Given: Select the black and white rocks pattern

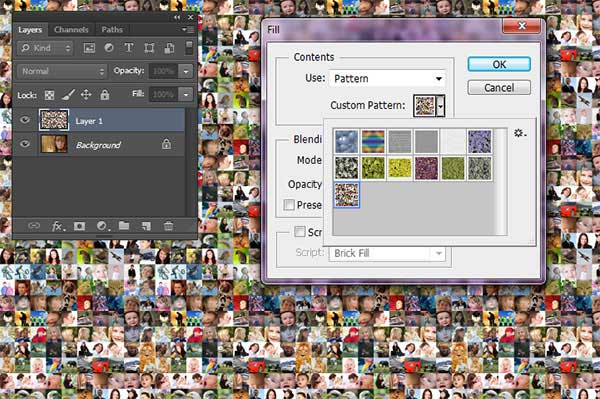Looking at the screenshot, I should pos(347,168).
